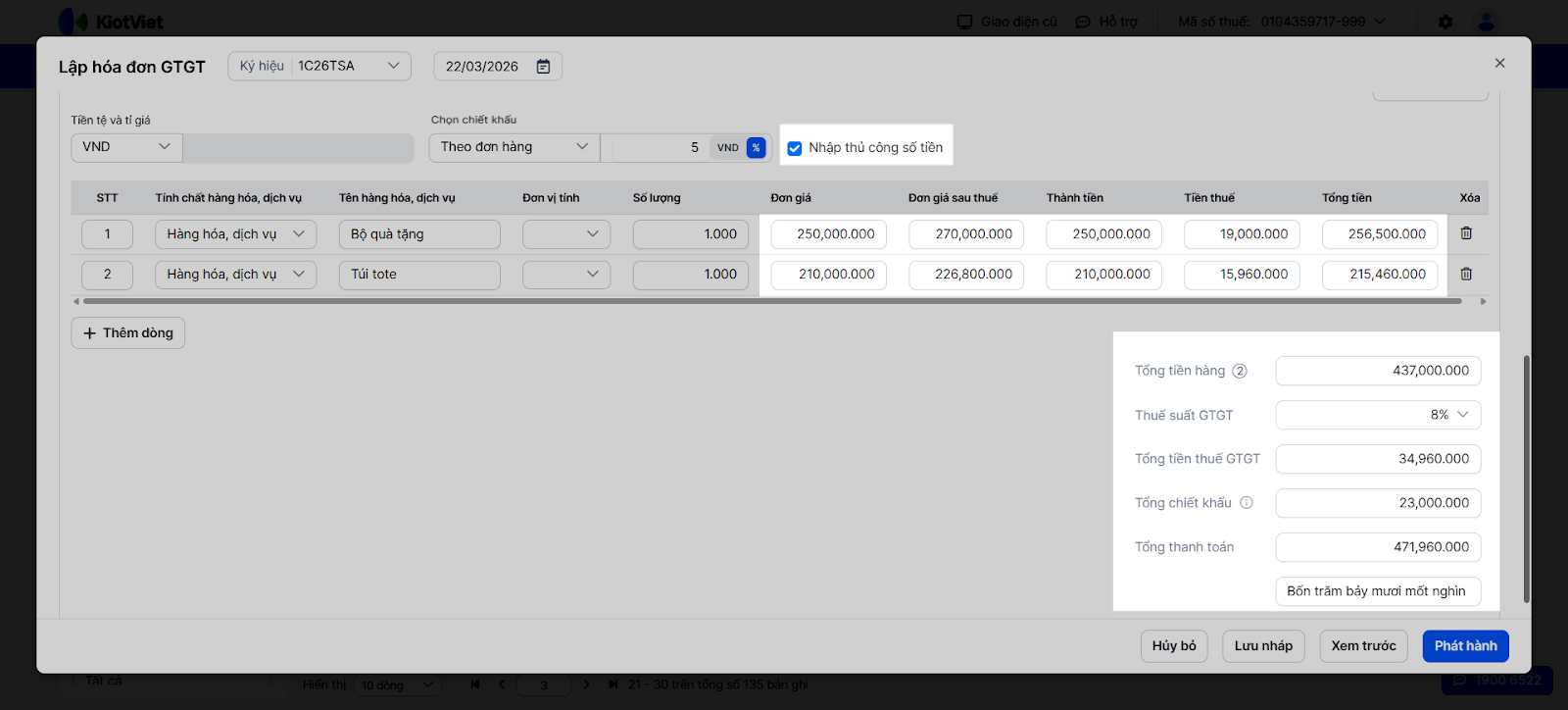Viewport: 1568px width, 710px height.
Task: Click Số lượng field in Bộ quà tặng row
Action: (691, 234)
